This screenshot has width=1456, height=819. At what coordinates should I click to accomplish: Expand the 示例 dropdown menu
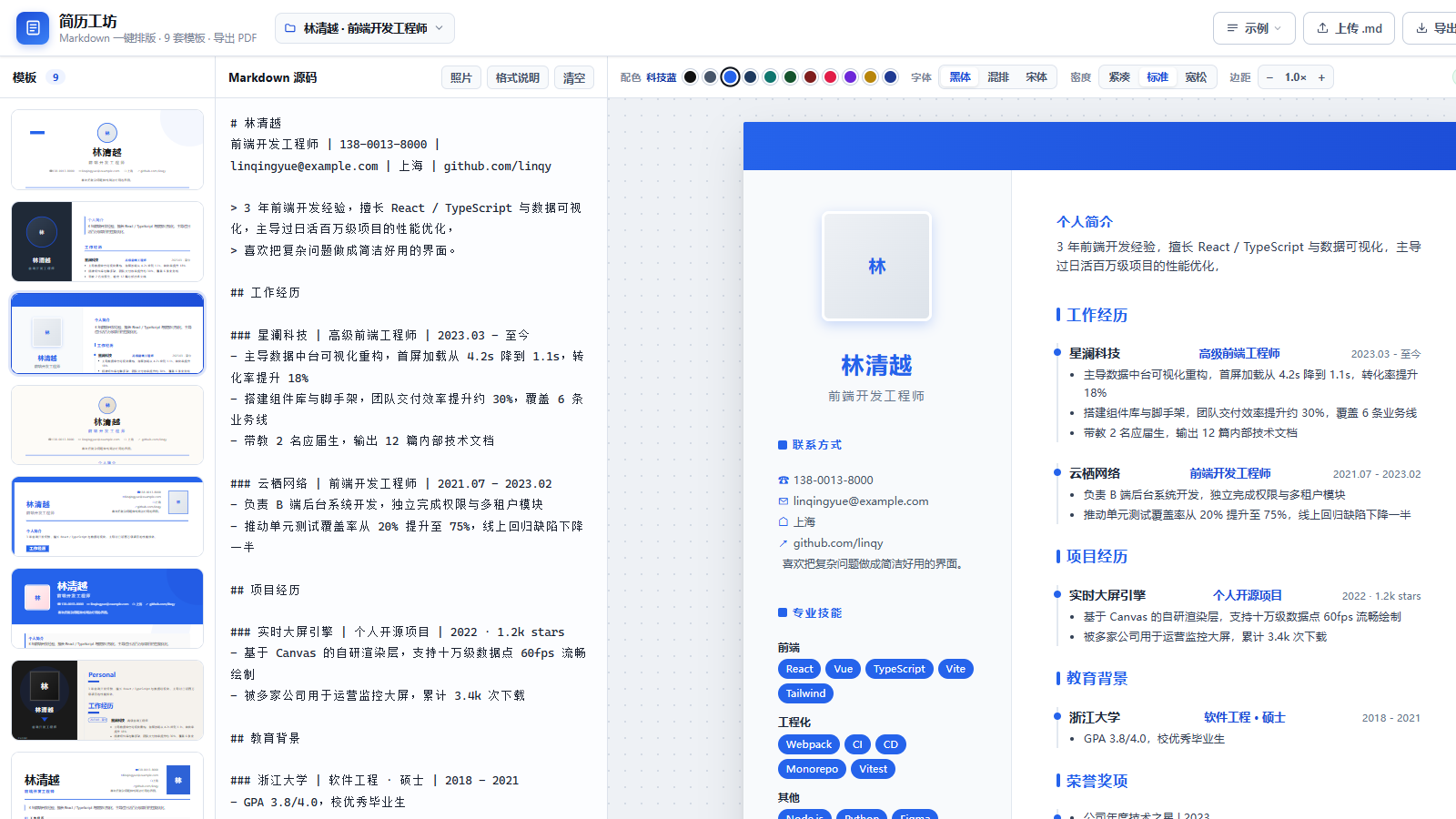point(1254,28)
